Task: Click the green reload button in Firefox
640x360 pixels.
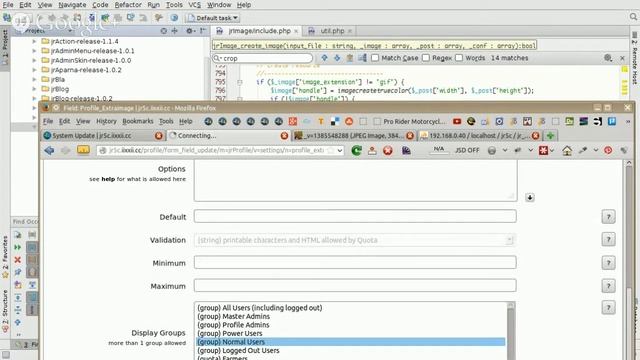Action: pyautogui.click(x=356, y=150)
